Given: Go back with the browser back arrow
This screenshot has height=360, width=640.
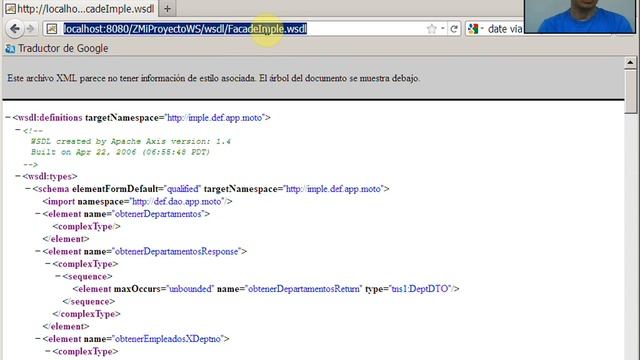Looking at the screenshot, I should pos(15,29).
